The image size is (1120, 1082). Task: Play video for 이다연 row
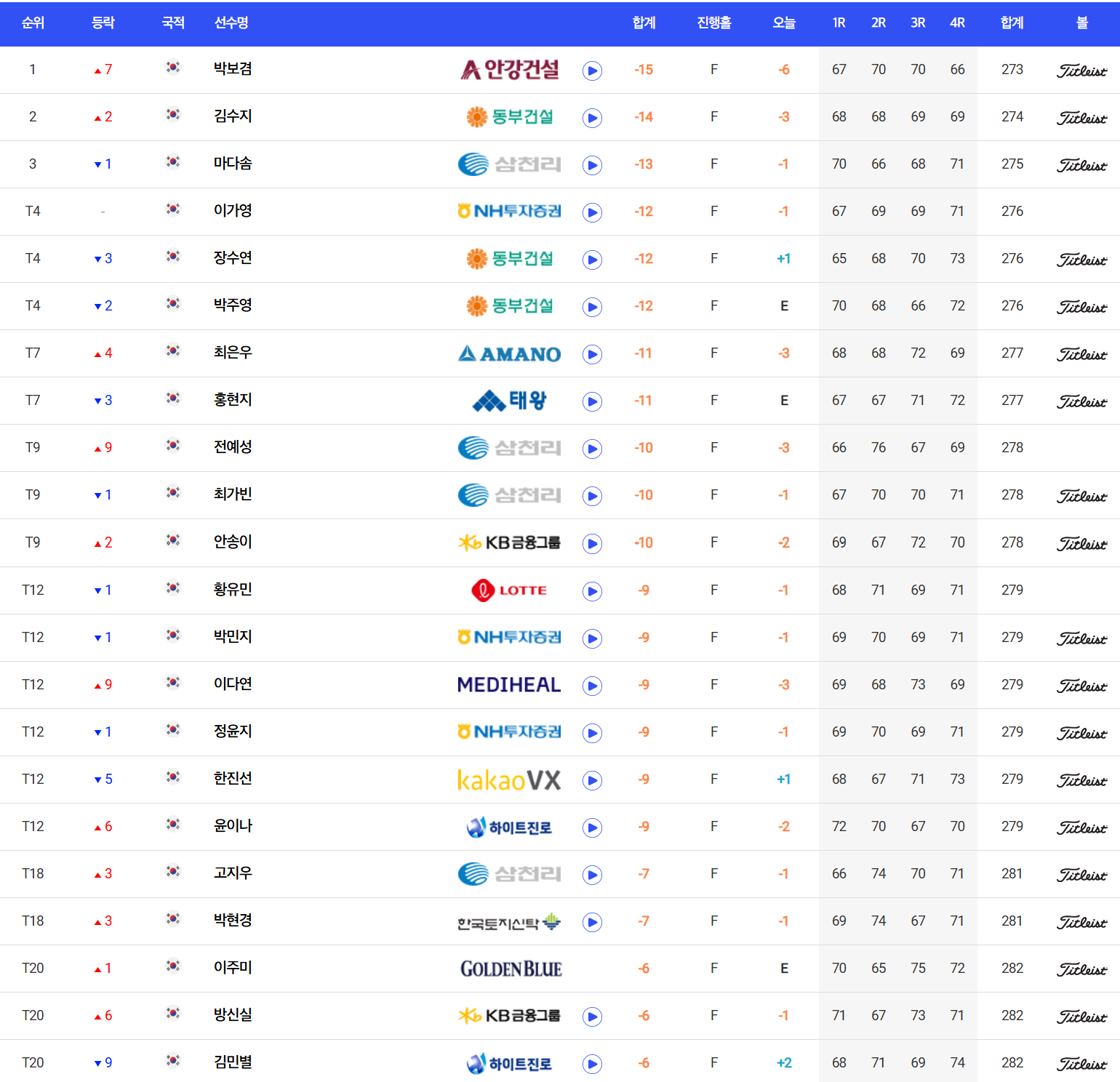tap(592, 686)
